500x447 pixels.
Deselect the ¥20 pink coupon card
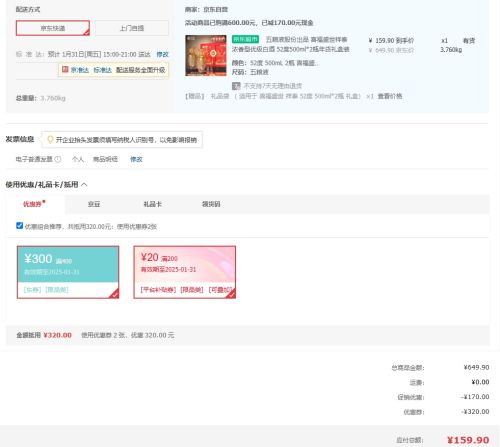[185, 272]
